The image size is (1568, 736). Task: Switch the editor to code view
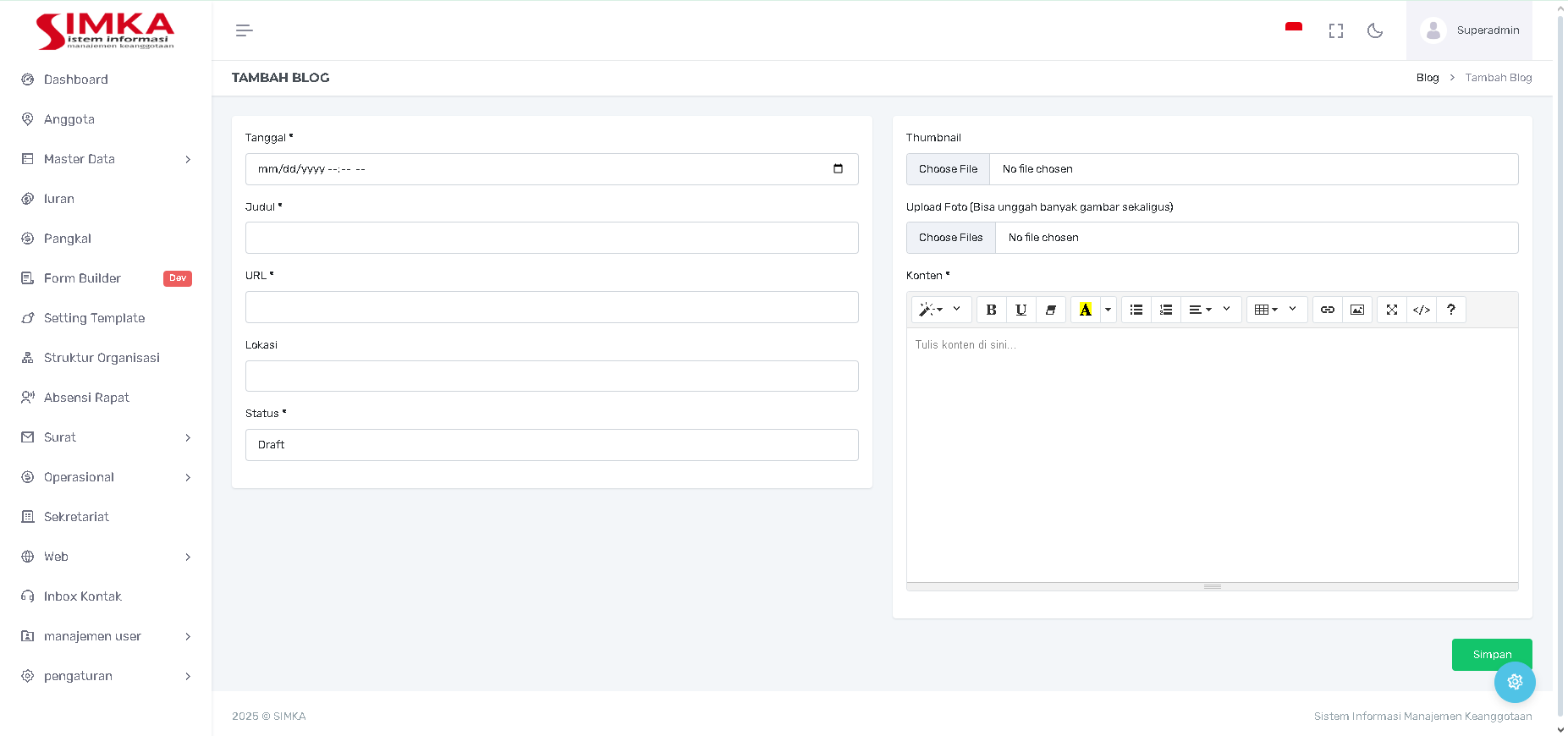(x=1421, y=310)
